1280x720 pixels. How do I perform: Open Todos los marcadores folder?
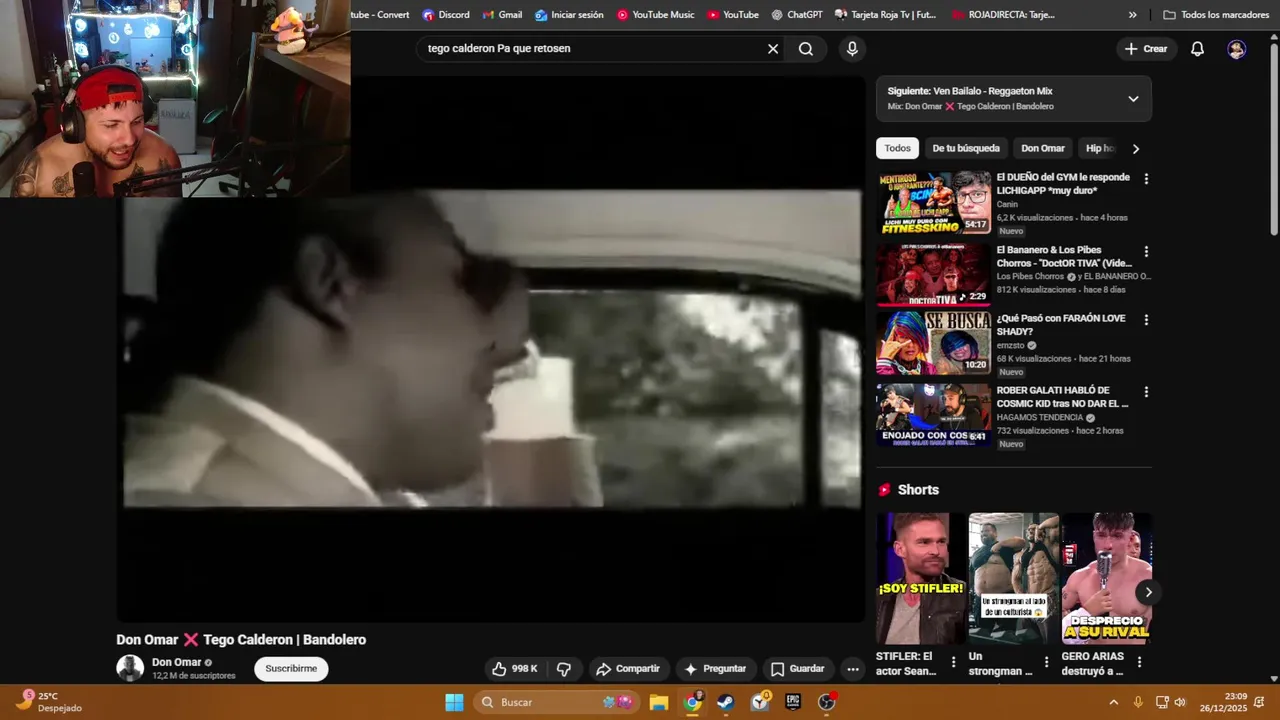[1216, 15]
